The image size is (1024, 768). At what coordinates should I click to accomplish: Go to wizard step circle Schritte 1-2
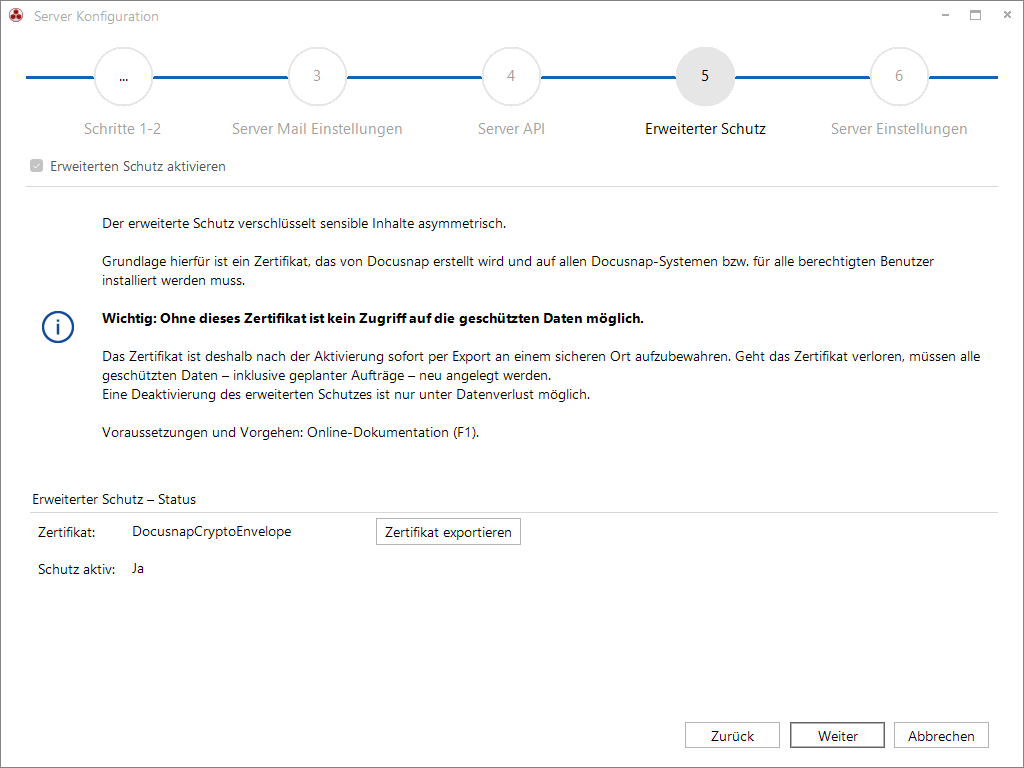click(x=123, y=76)
